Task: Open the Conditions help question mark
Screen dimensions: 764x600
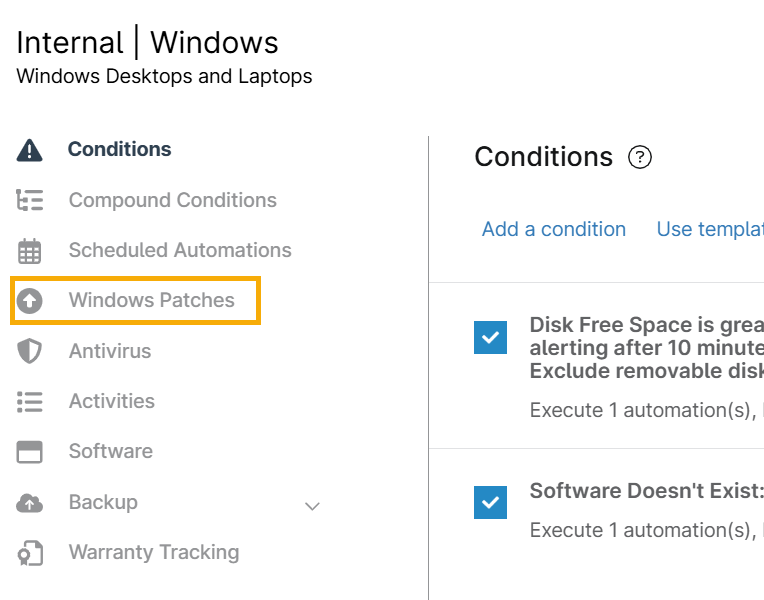Action: (640, 158)
